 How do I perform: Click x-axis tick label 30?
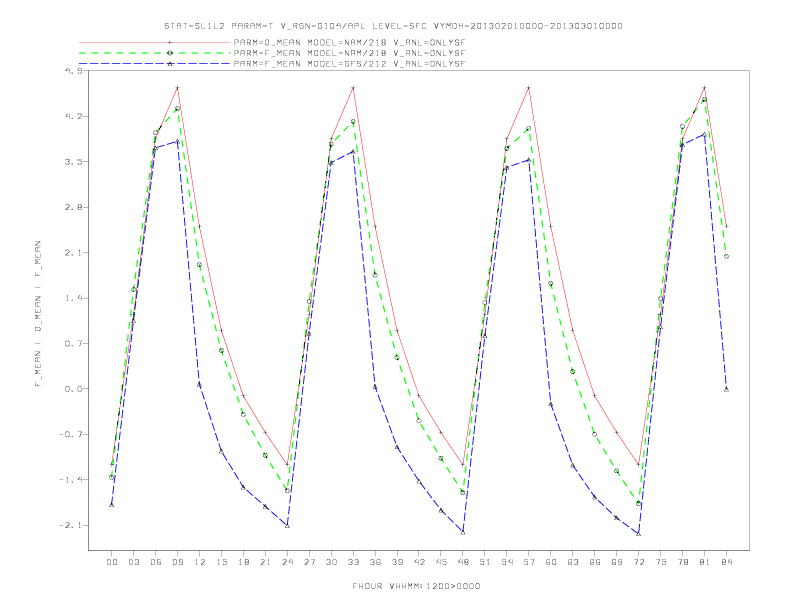pyautogui.click(x=331, y=562)
